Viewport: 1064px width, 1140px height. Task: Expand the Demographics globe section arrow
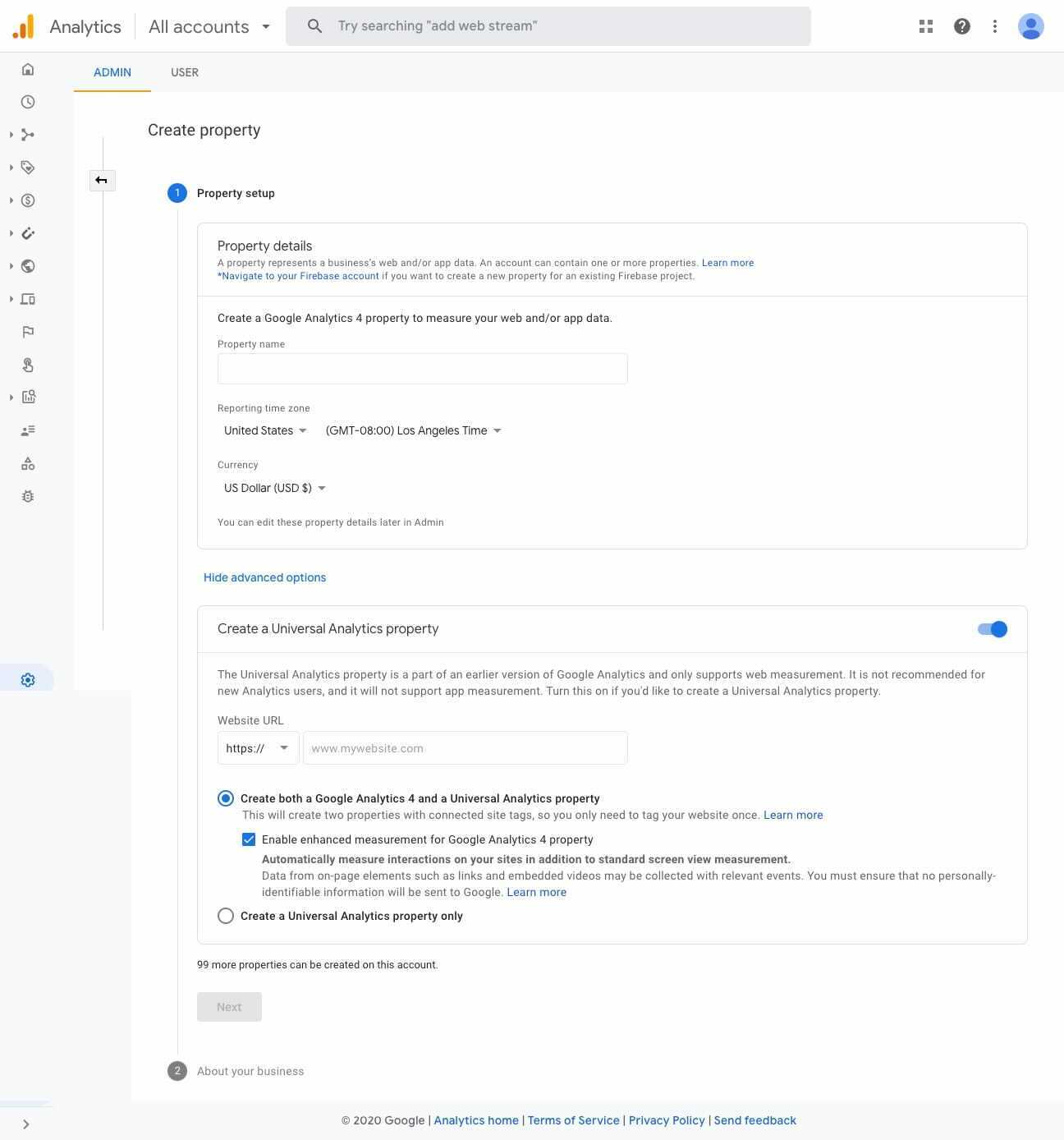[11, 266]
